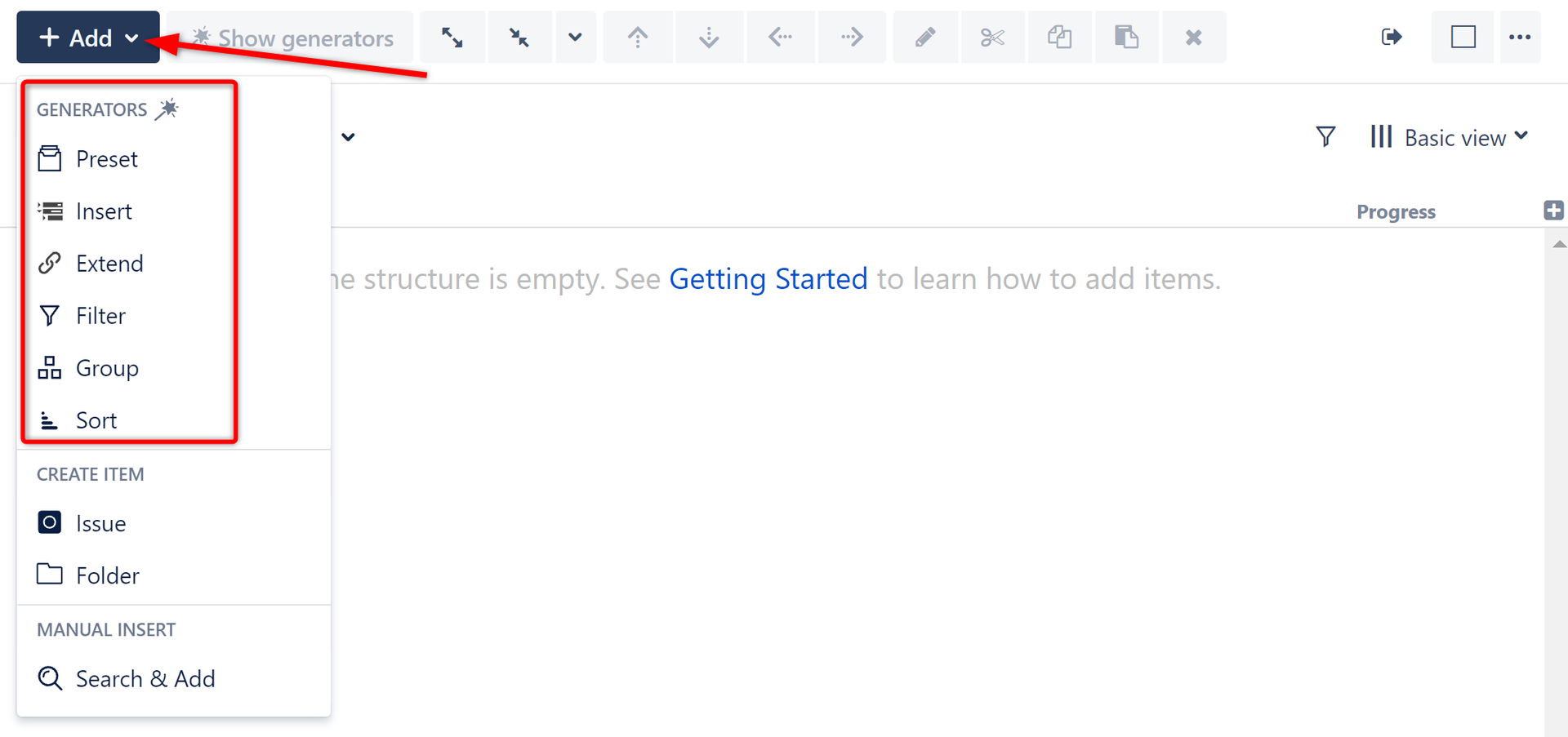Select Preset from the generators menu
1568x737 pixels.
[106, 159]
